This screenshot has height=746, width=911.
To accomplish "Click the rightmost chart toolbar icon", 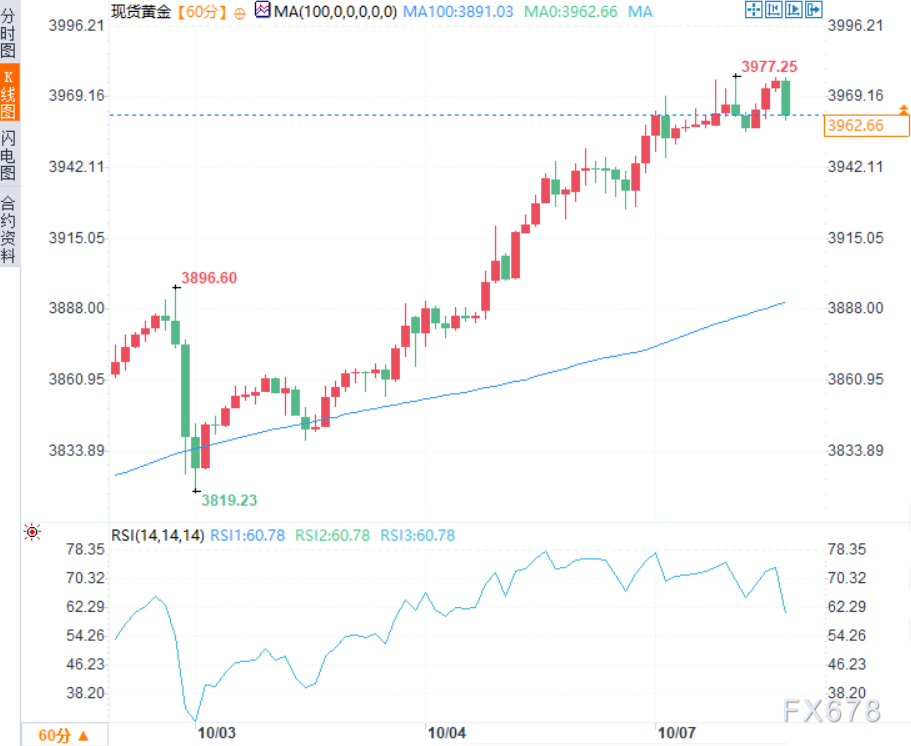I will point(815,11).
